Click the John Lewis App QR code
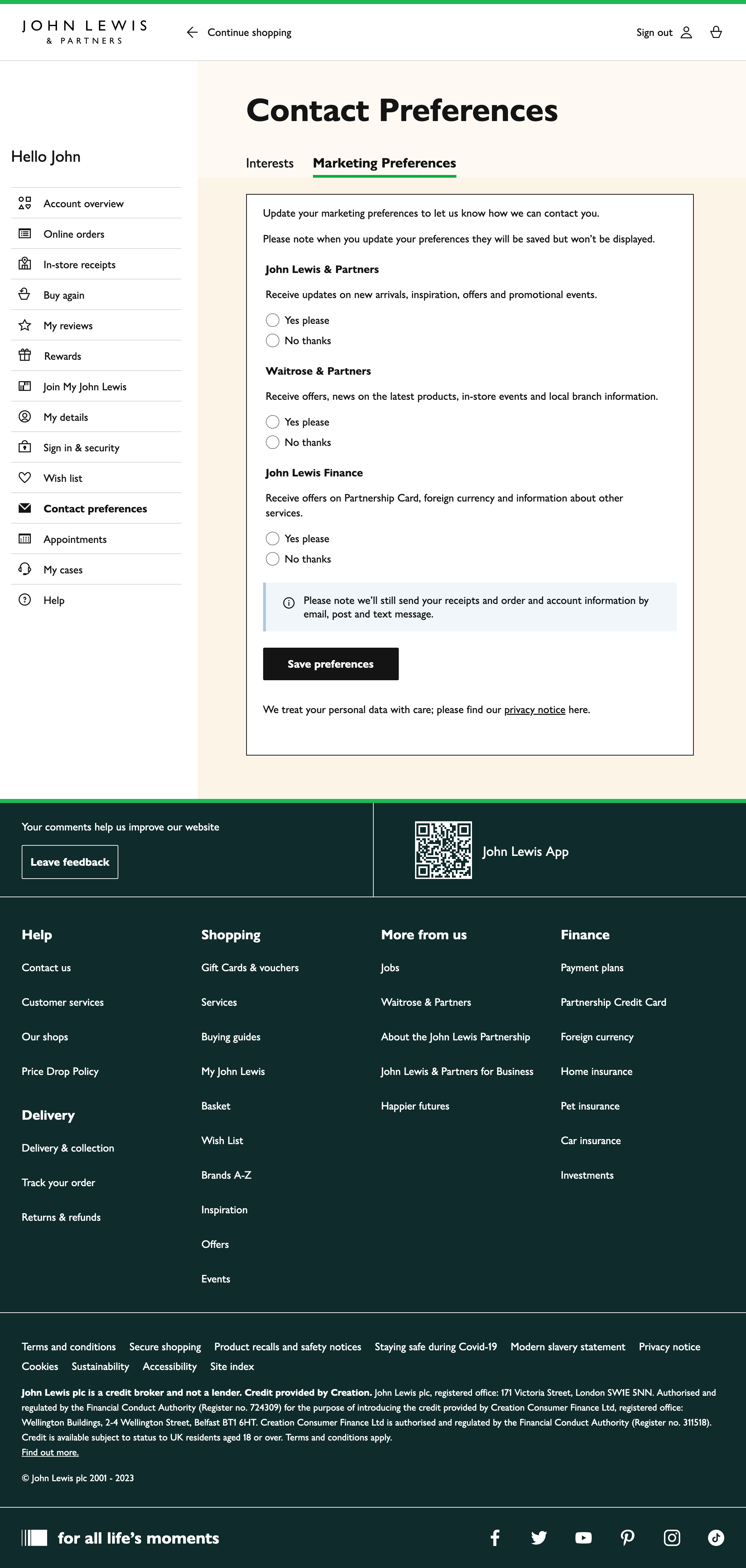The width and height of the screenshot is (746, 1568). coord(444,850)
